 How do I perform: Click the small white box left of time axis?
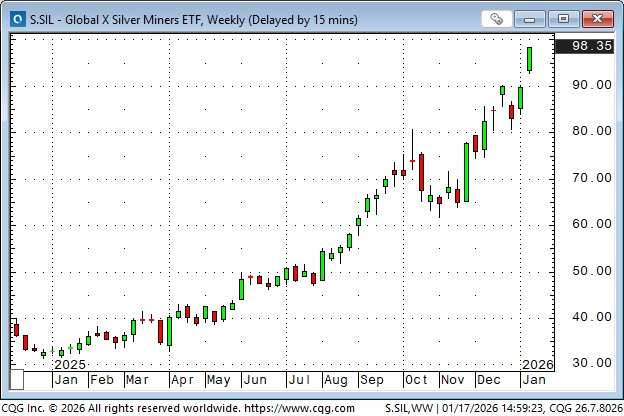(17, 380)
